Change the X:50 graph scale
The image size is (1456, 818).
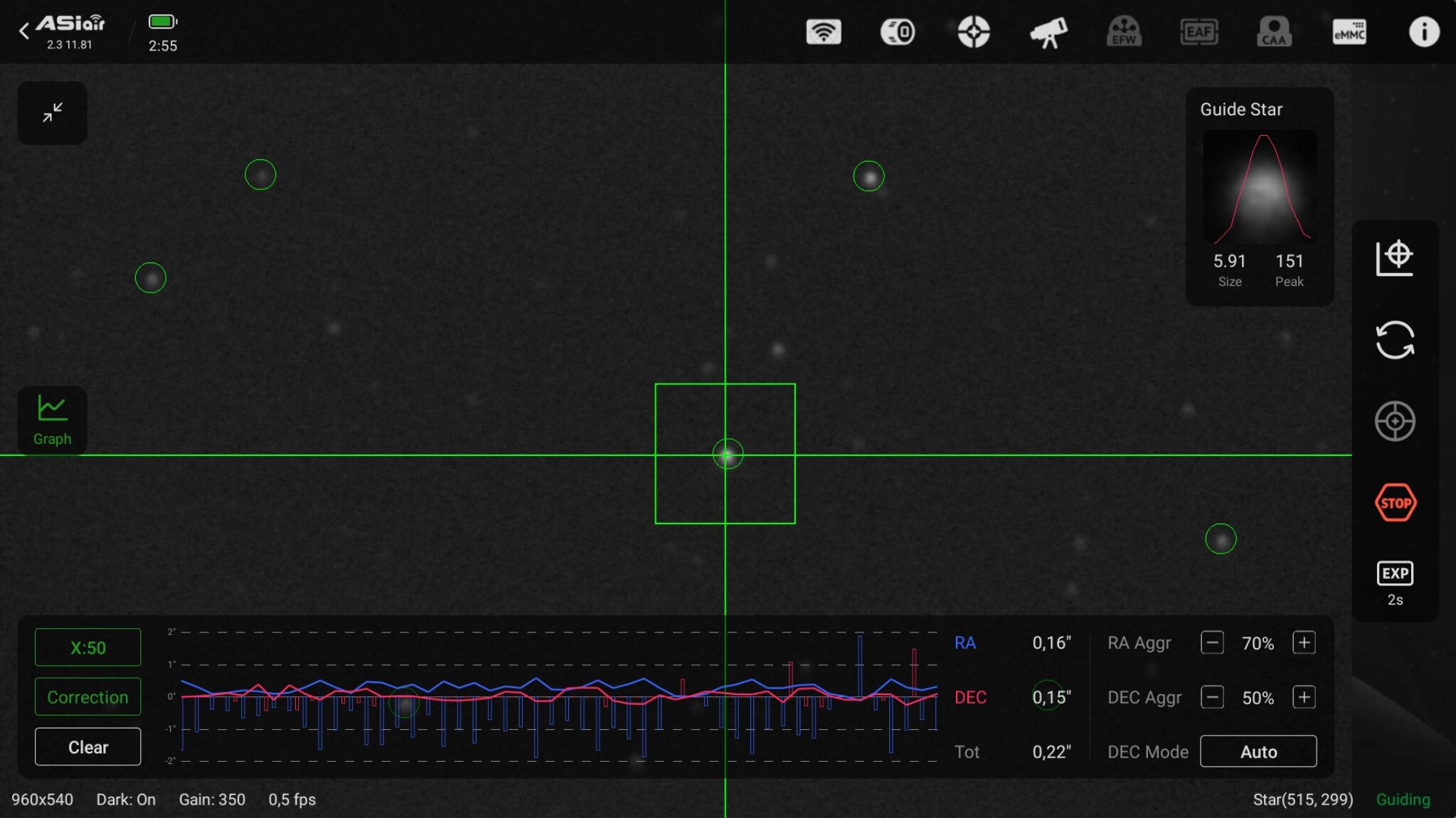tap(87, 647)
